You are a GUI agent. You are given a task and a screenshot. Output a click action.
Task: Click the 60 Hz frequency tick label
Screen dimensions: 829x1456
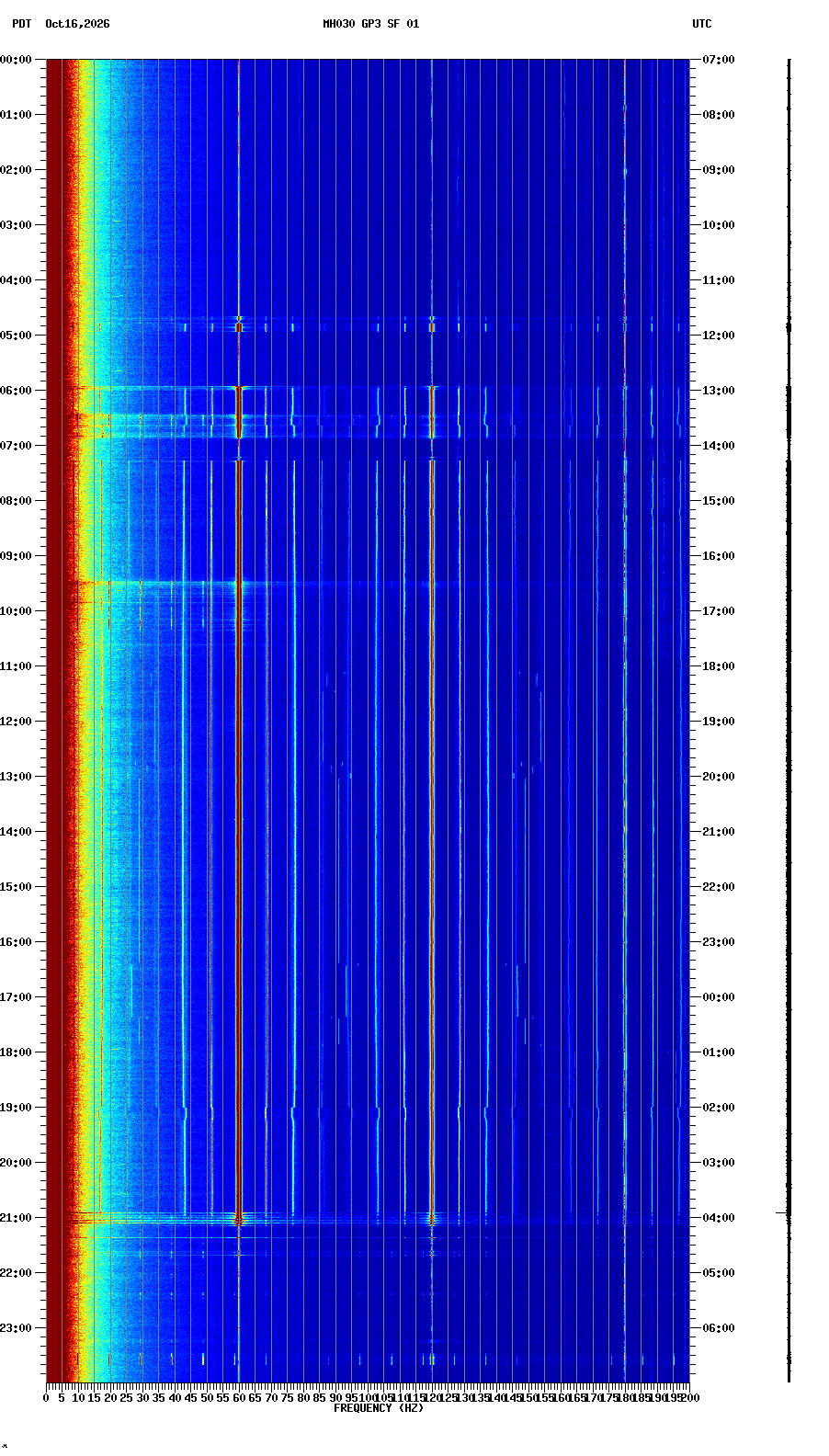tap(239, 1398)
